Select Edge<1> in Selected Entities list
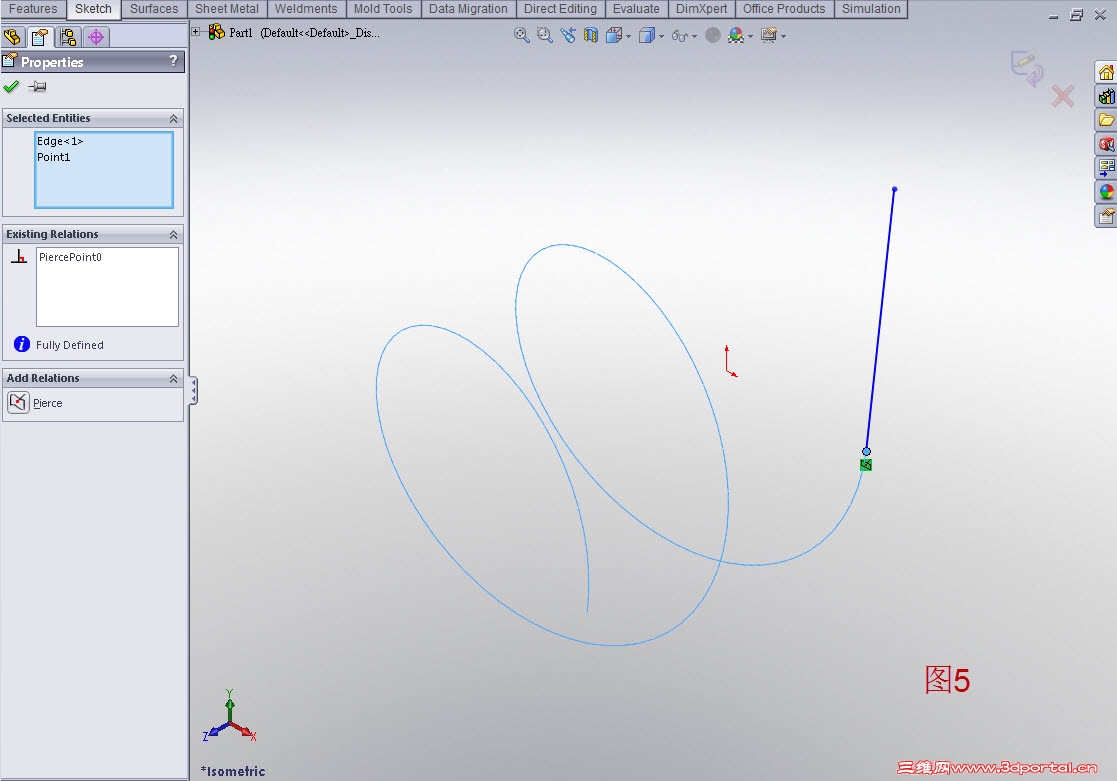The width and height of the screenshot is (1117, 781). coord(60,141)
